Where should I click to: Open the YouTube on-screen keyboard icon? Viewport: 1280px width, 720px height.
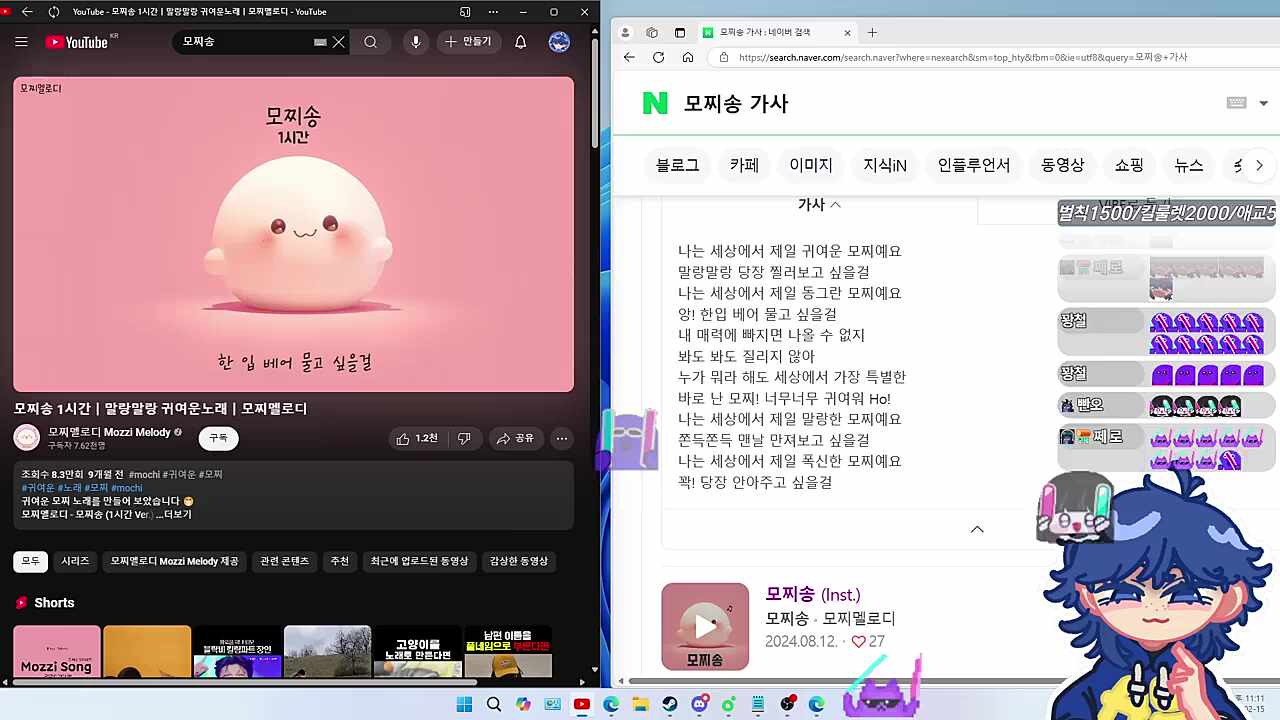click(x=320, y=42)
